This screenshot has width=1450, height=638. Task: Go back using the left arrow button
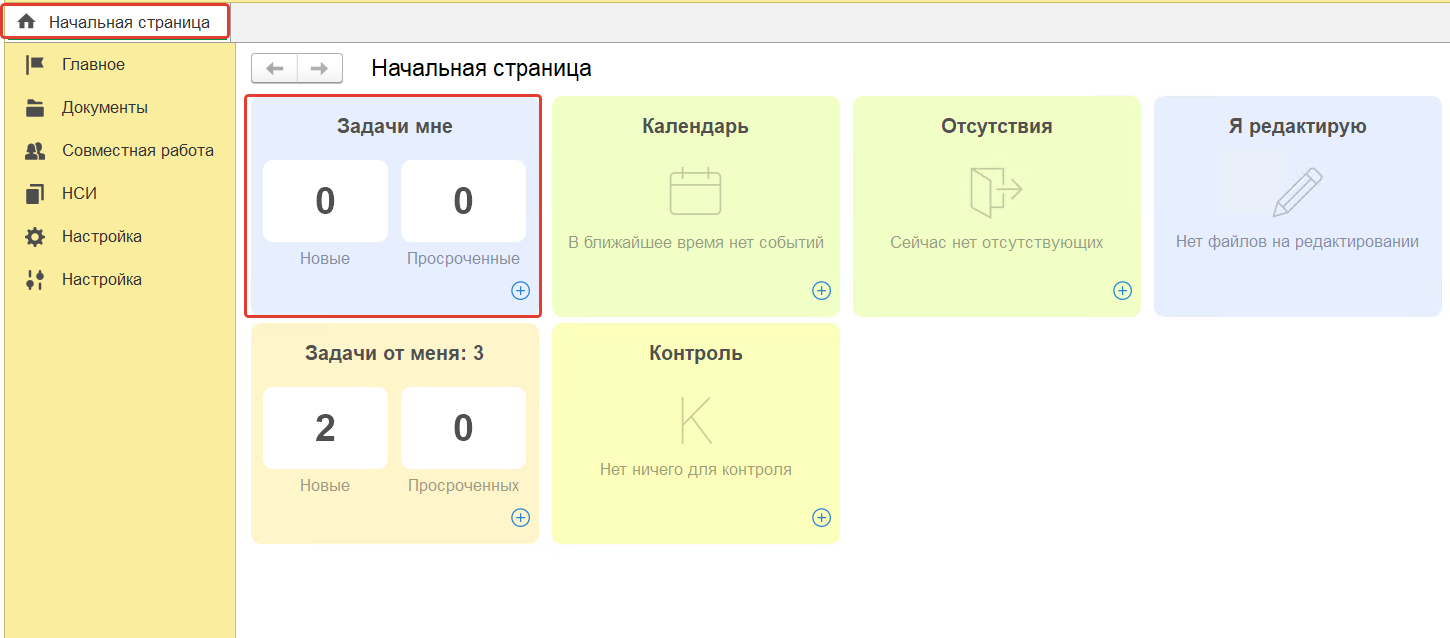click(275, 68)
